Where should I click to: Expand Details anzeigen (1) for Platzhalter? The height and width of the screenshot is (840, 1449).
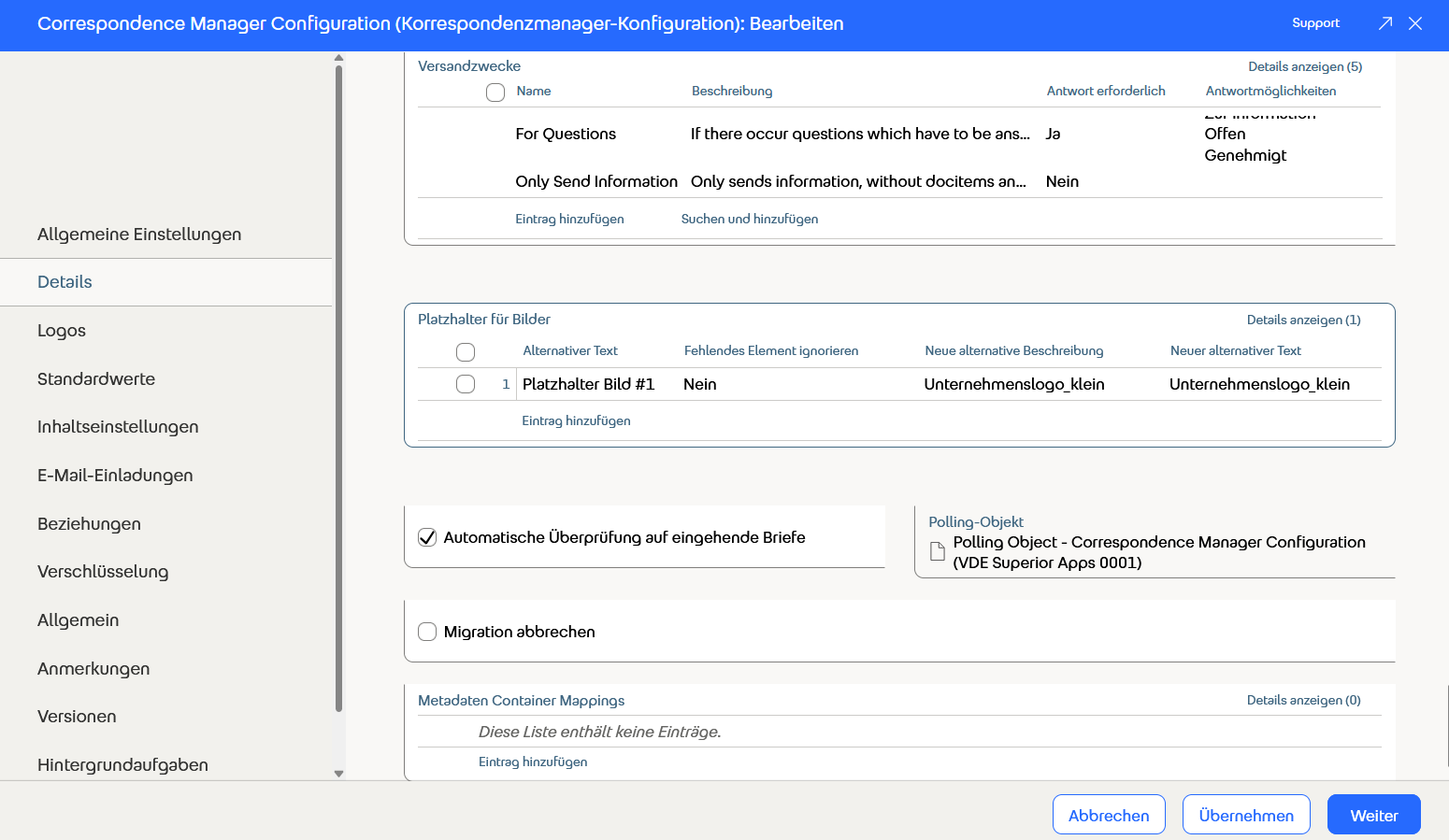coord(1303,320)
